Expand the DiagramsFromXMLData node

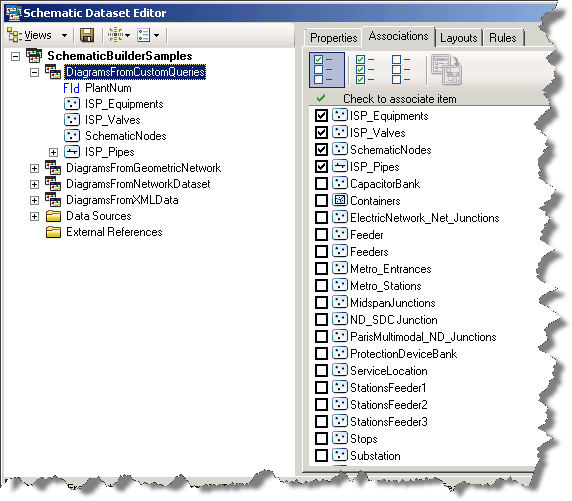(34, 200)
